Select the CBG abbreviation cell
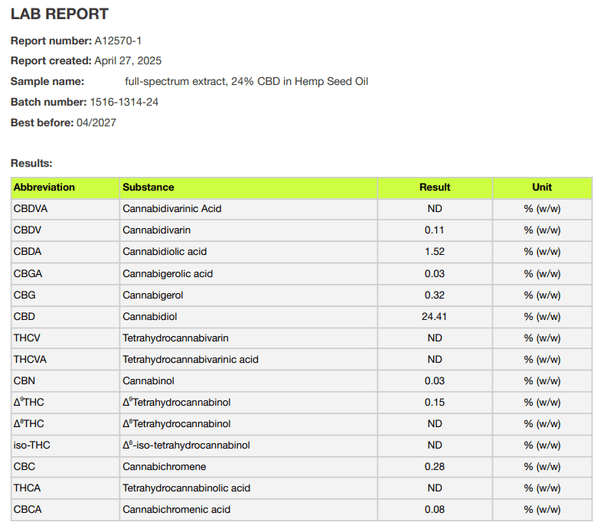 pyautogui.click(x=24, y=295)
